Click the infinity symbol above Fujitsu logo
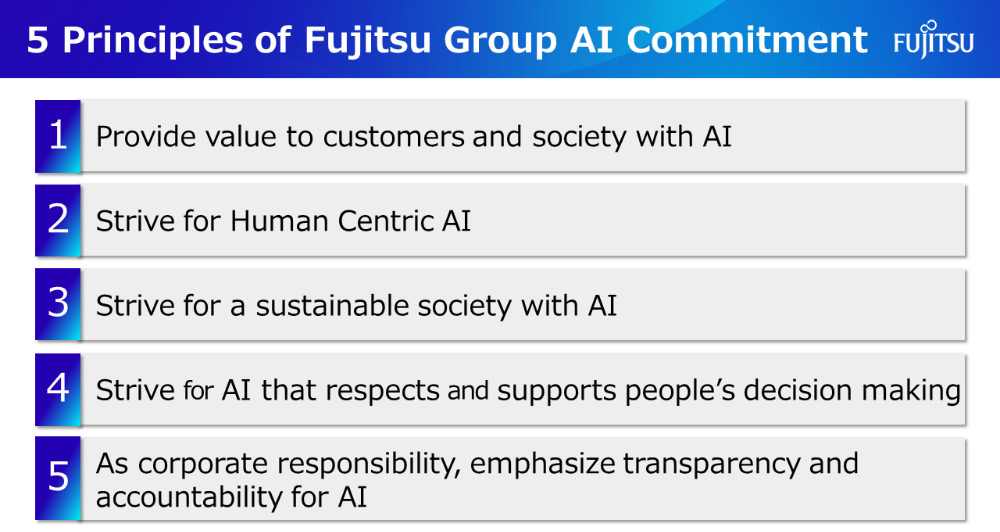The height and width of the screenshot is (532, 1000). (930, 27)
